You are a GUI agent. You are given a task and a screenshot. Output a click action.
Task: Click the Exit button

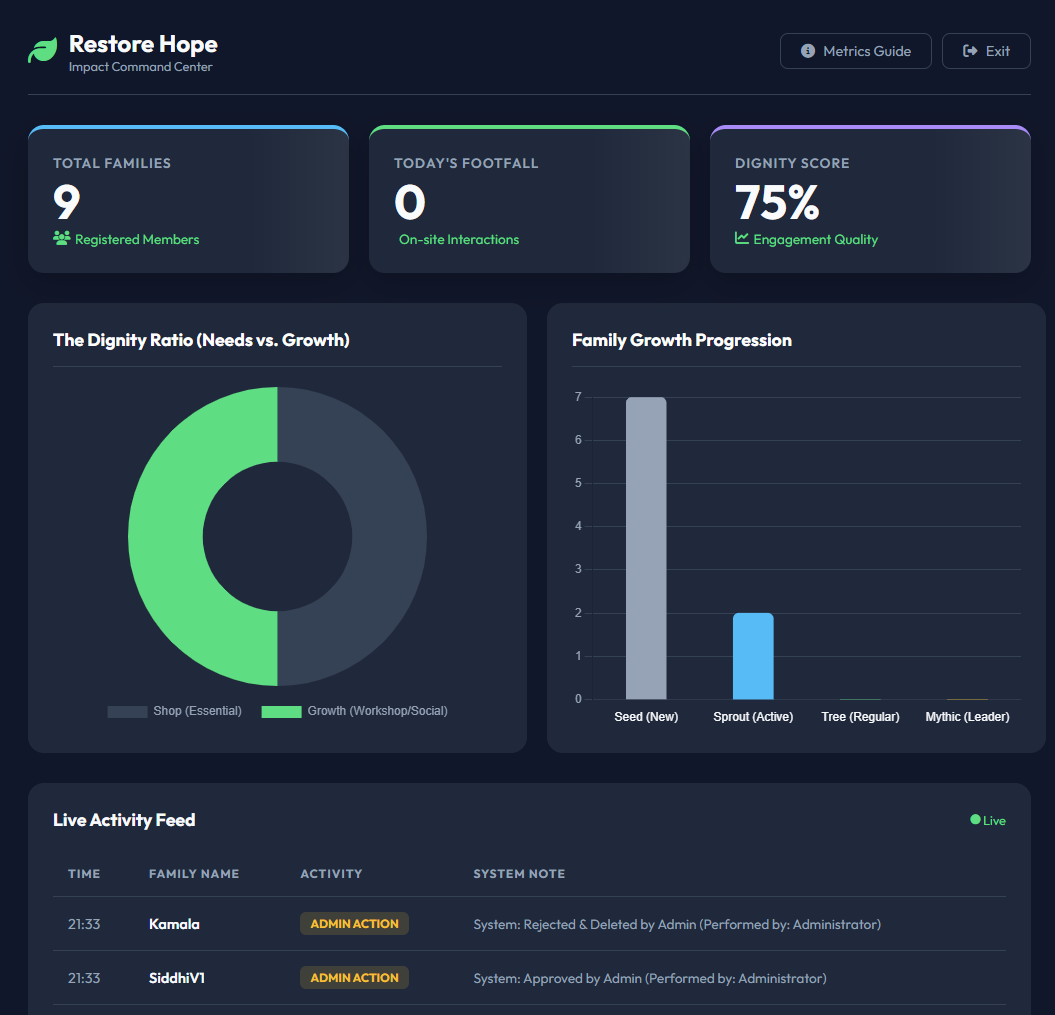point(986,51)
